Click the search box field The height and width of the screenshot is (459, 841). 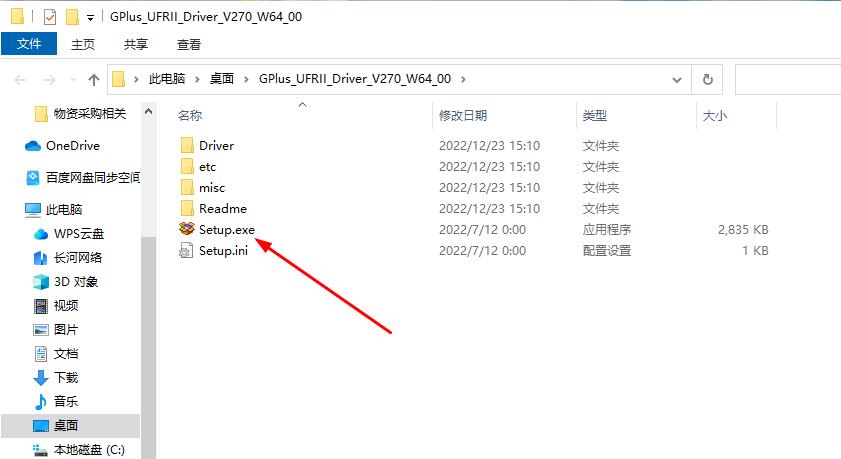787,79
